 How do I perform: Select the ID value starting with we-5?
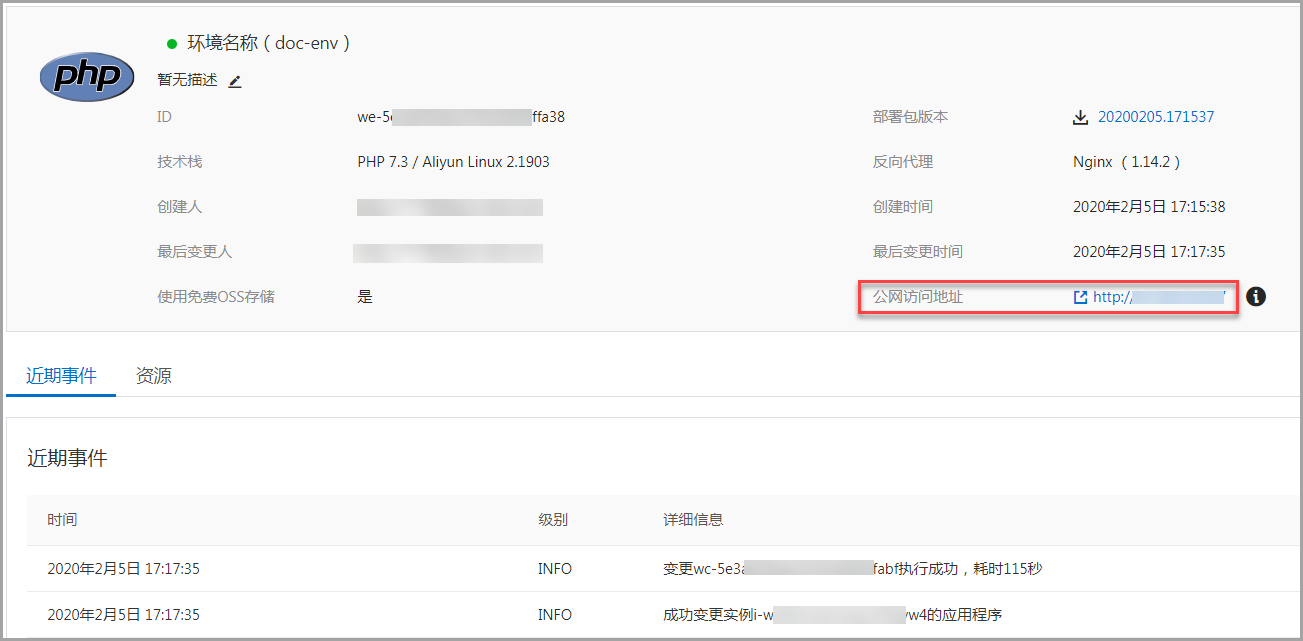click(x=461, y=117)
